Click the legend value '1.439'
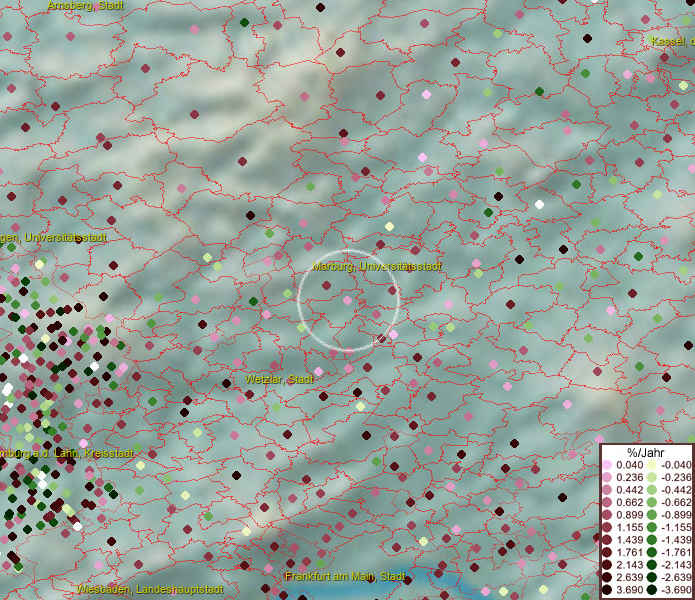 pyautogui.click(x=629, y=540)
